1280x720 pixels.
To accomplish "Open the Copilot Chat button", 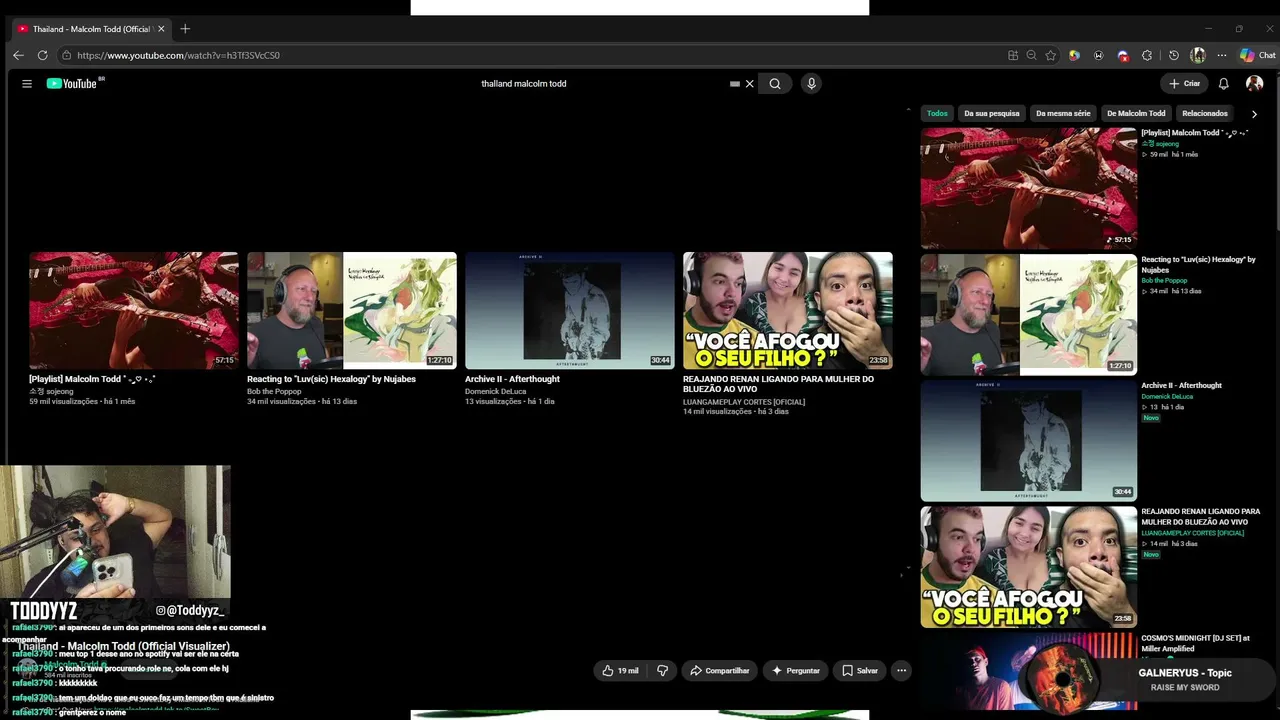I will click(x=1257, y=55).
